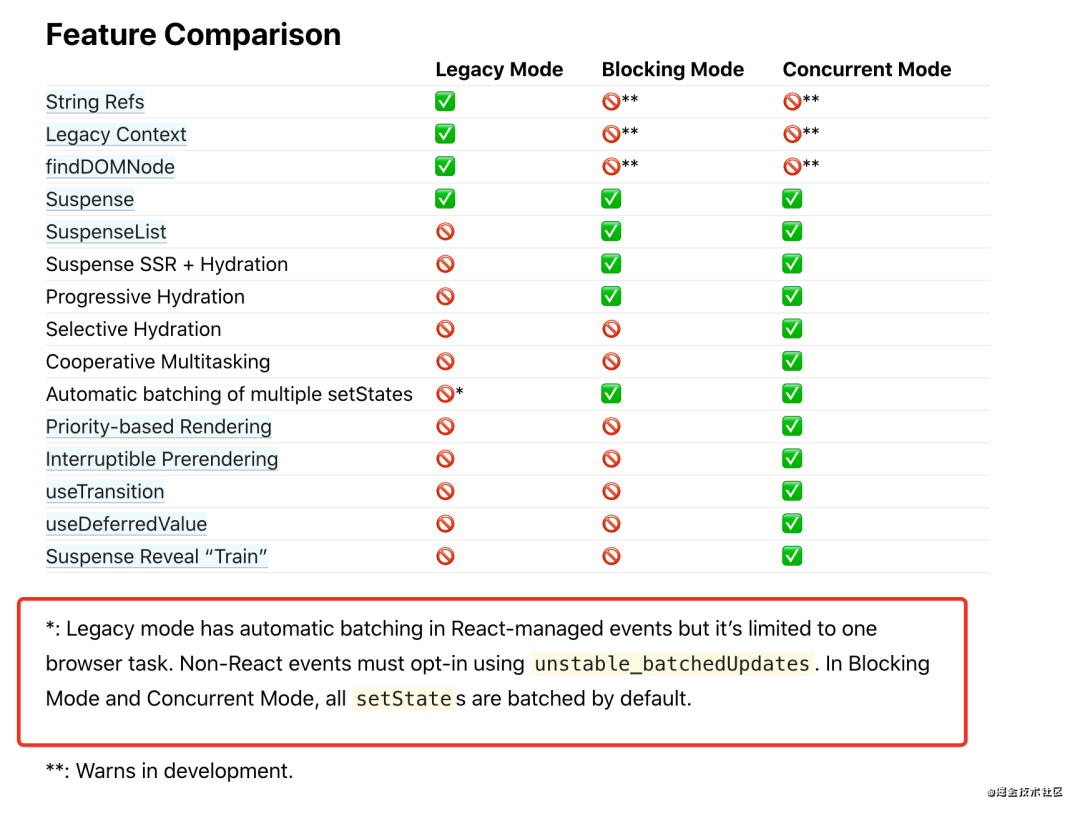Click the unstable_batchedUpdates code text
The width and height of the screenshot is (1080, 813).
coord(672,663)
